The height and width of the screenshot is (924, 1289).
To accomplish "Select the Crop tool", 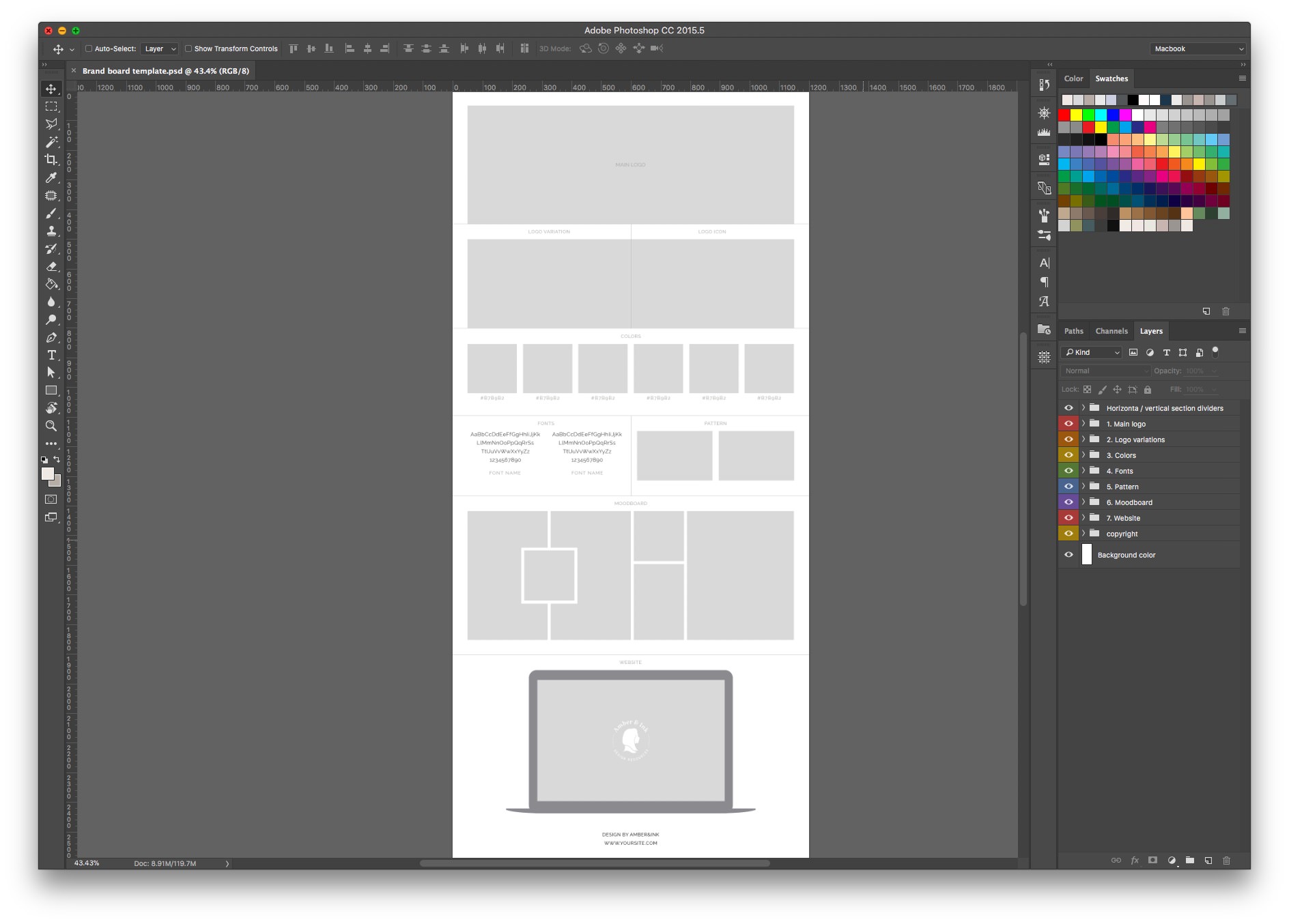I will click(x=51, y=160).
